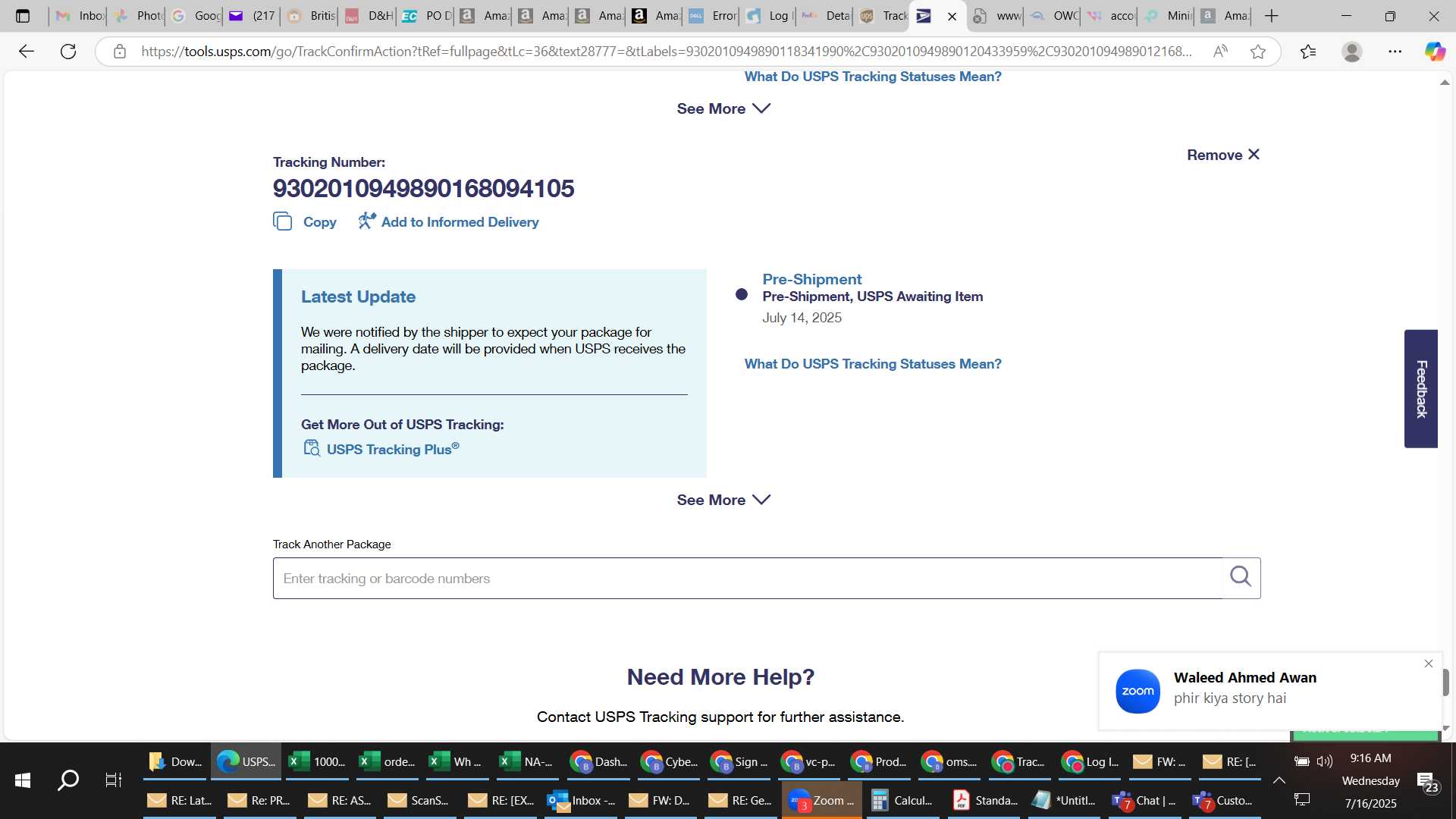Switch to the Inbox Gmail tab
This screenshot has height=819, width=1456.
coord(80,16)
